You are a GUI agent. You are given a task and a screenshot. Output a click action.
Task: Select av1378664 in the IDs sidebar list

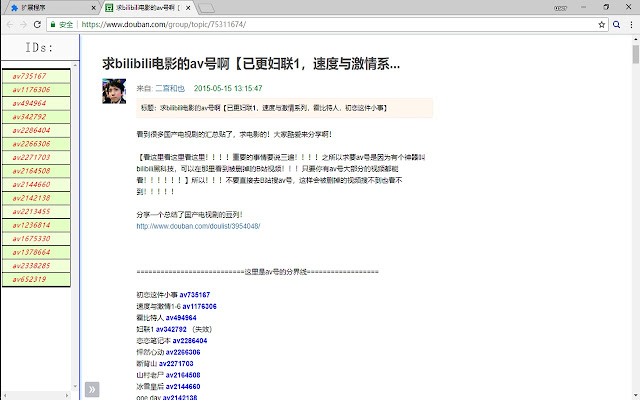tap(36, 252)
